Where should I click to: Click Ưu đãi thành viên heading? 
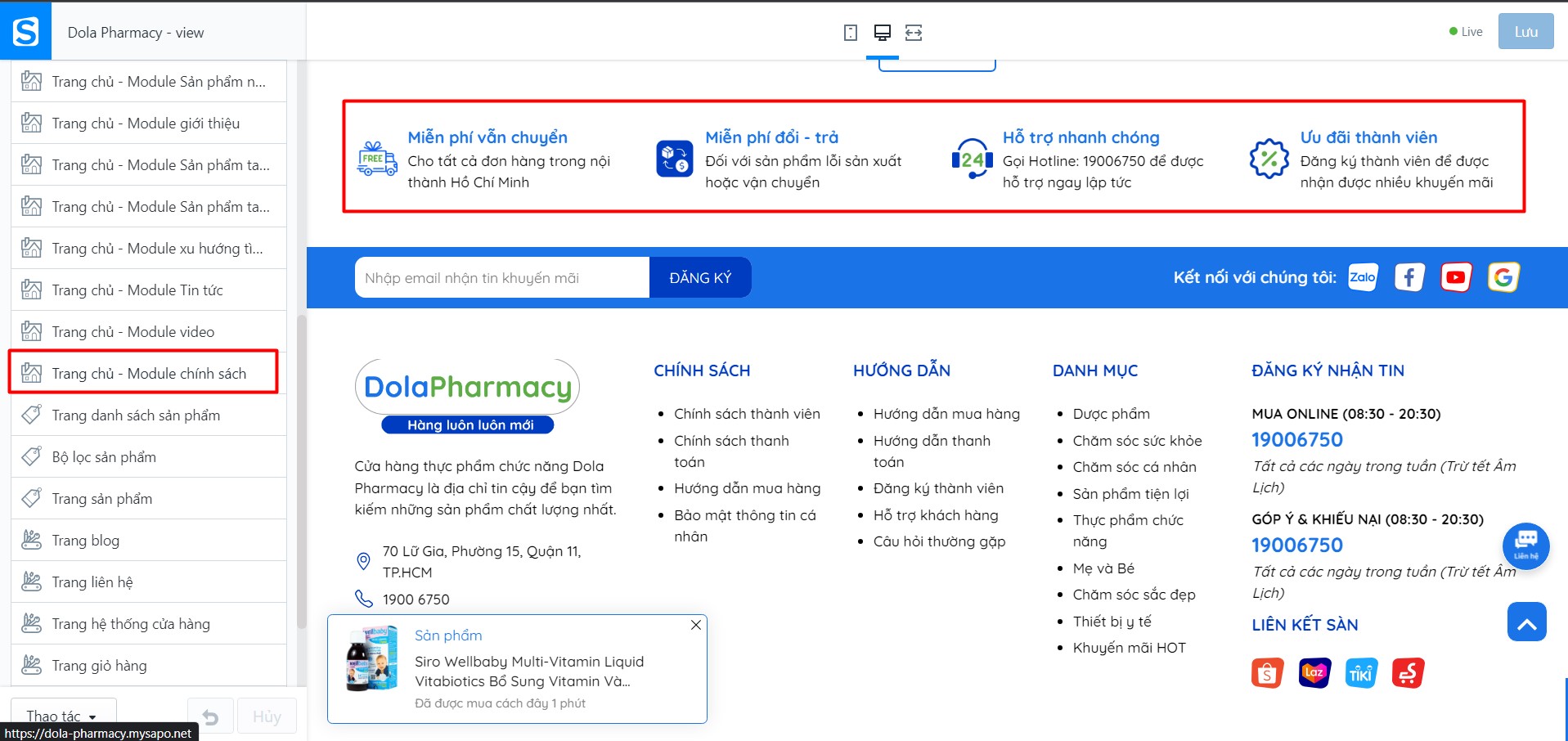1368,137
